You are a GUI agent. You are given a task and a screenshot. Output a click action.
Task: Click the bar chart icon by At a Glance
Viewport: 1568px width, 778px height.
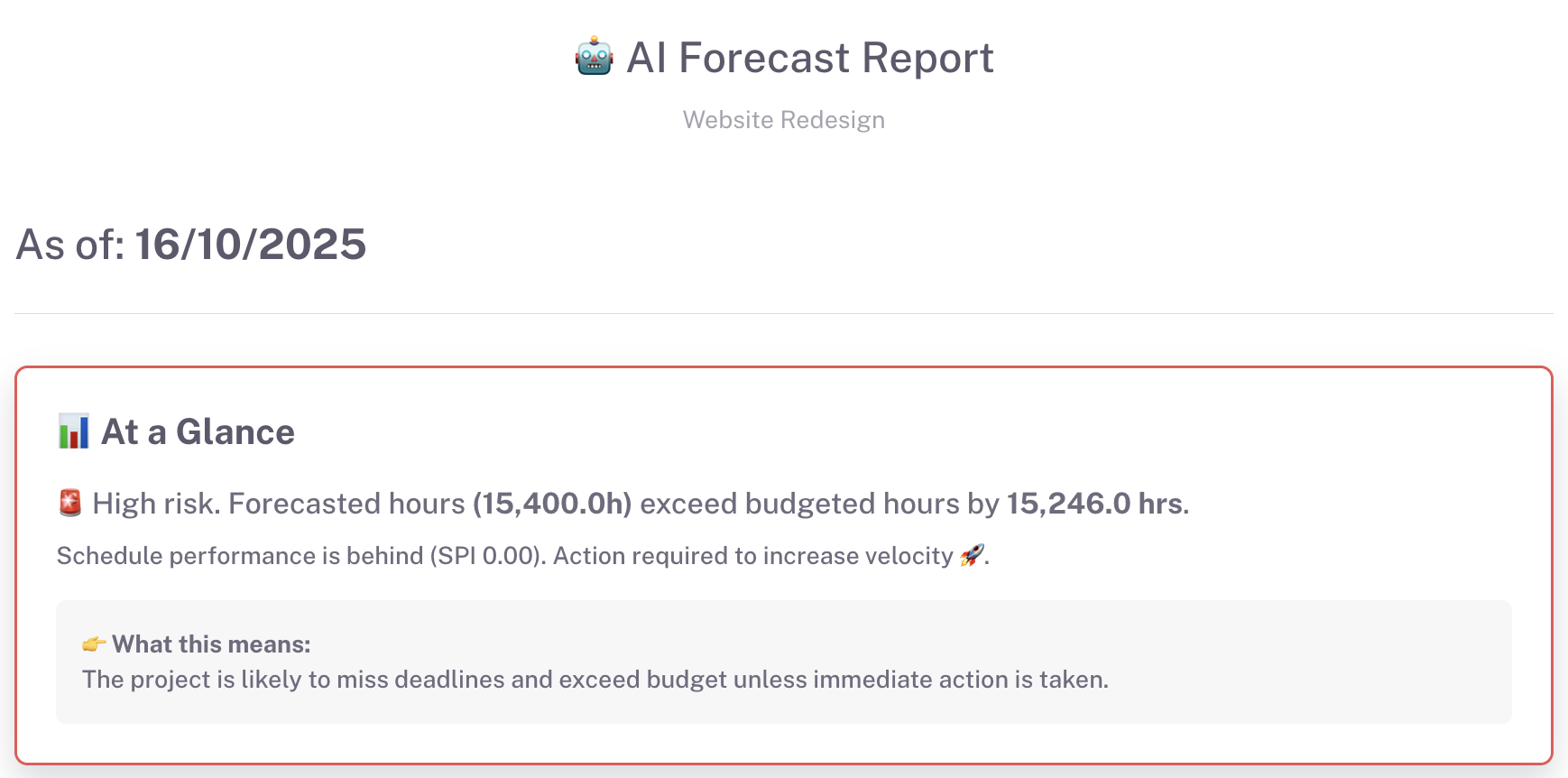pyautogui.click(x=73, y=431)
